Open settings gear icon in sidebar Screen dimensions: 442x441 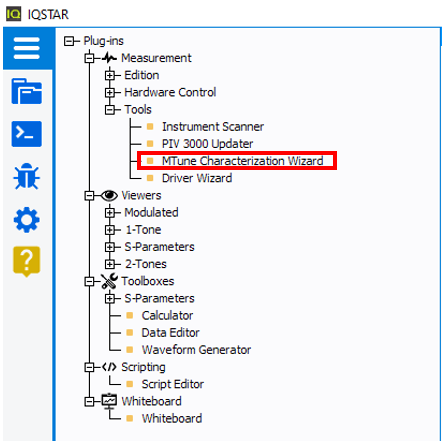tap(27, 220)
